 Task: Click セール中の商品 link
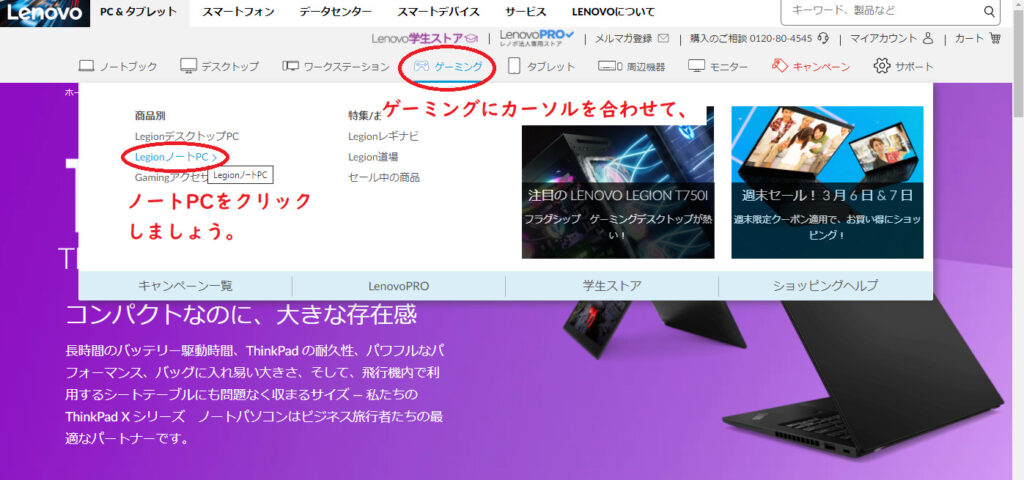pos(384,177)
